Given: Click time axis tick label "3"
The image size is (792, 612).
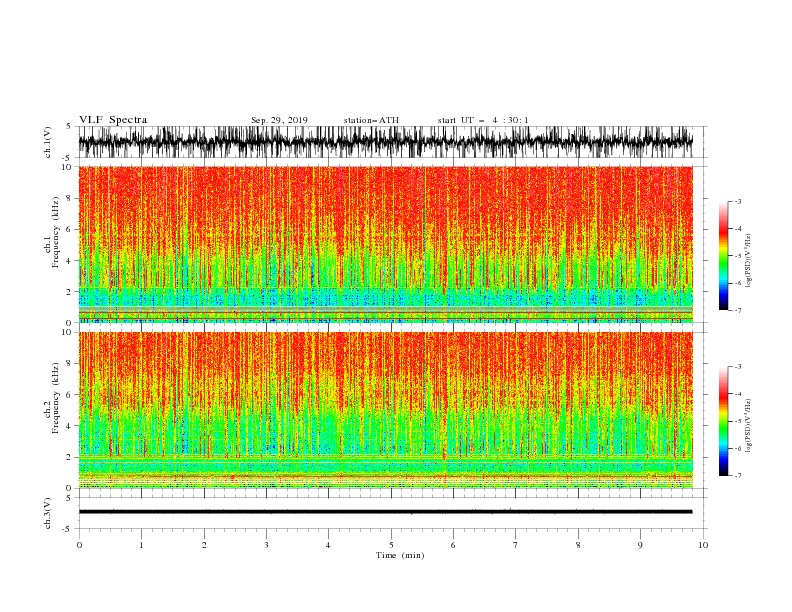Looking at the screenshot, I should click(266, 545).
